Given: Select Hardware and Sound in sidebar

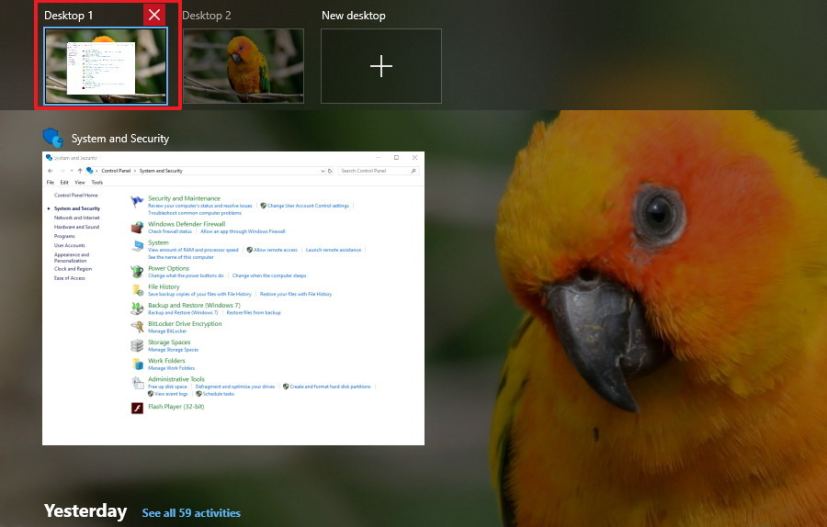Looking at the screenshot, I should [76, 227].
